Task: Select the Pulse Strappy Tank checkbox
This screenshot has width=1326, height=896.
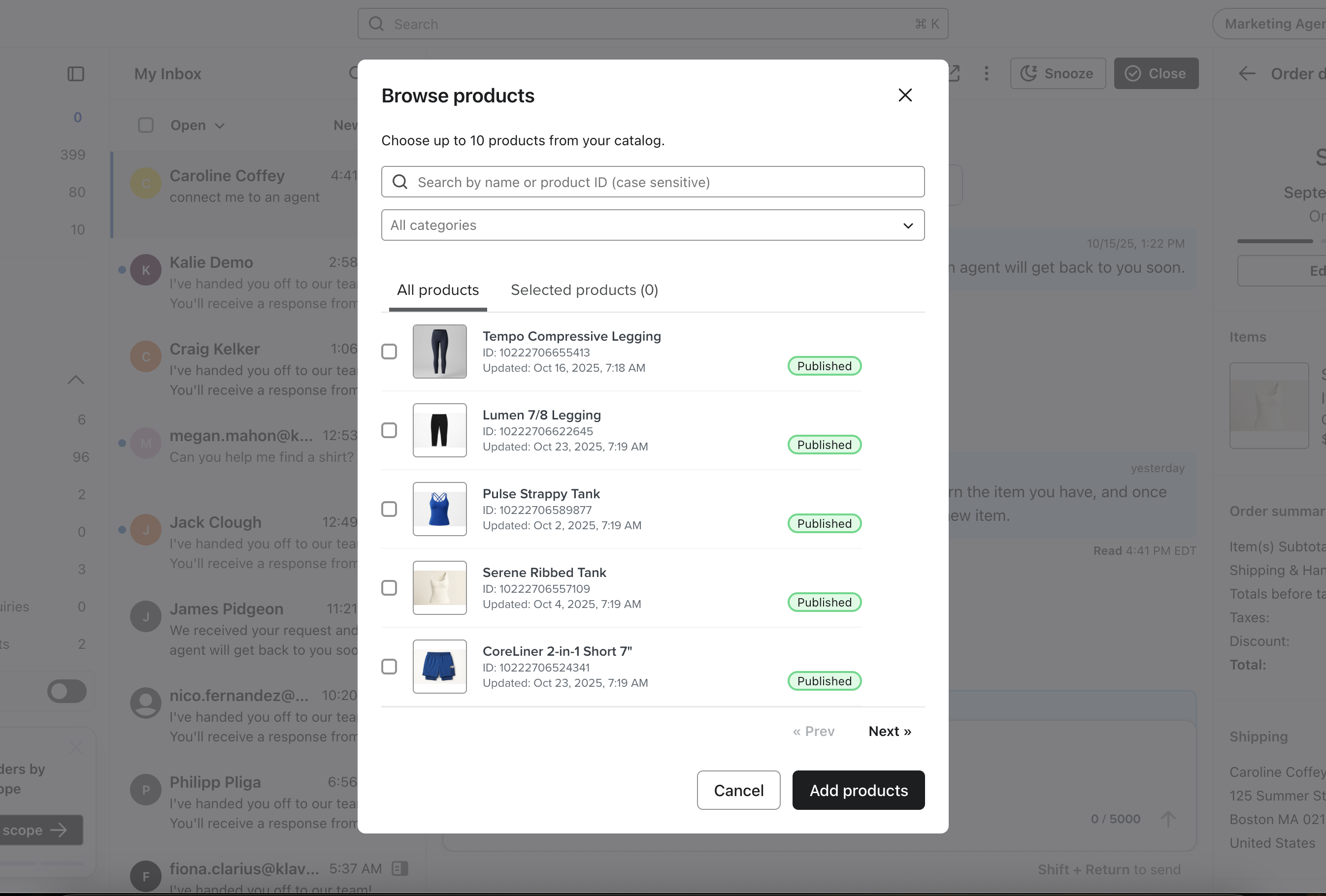Action: click(x=389, y=510)
